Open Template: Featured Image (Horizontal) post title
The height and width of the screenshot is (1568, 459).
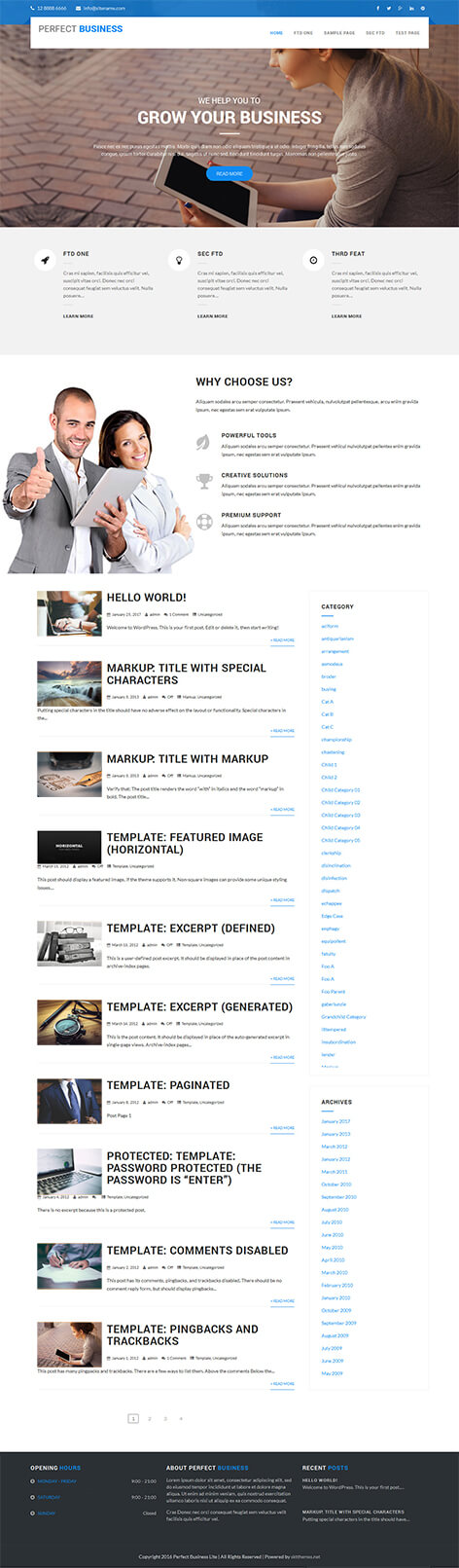coord(185,843)
